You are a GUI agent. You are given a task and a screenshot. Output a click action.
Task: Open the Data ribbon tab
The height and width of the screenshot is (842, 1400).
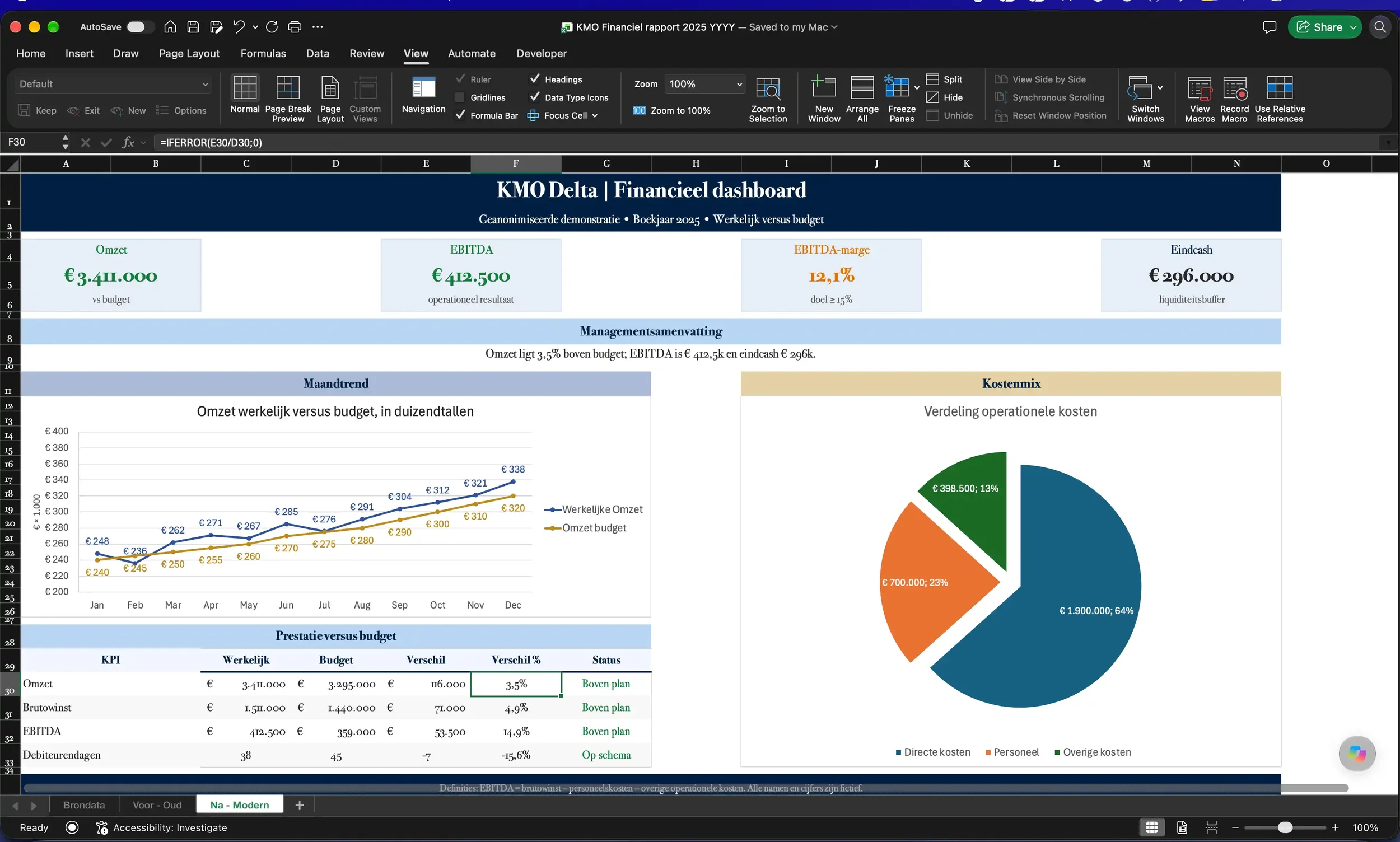click(318, 53)
